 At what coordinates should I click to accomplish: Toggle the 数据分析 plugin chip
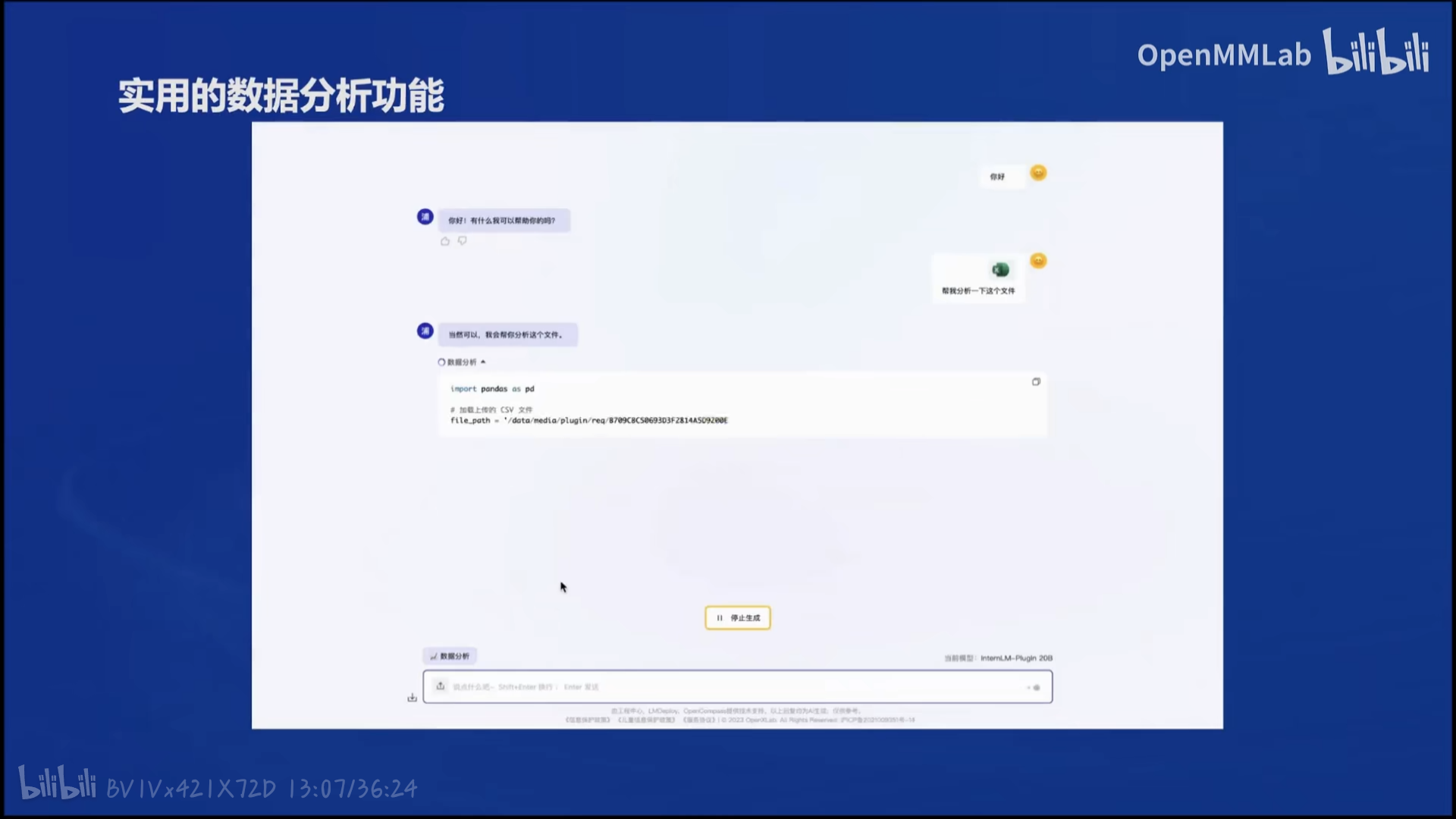pyautogui.click(x=450, y=656)
